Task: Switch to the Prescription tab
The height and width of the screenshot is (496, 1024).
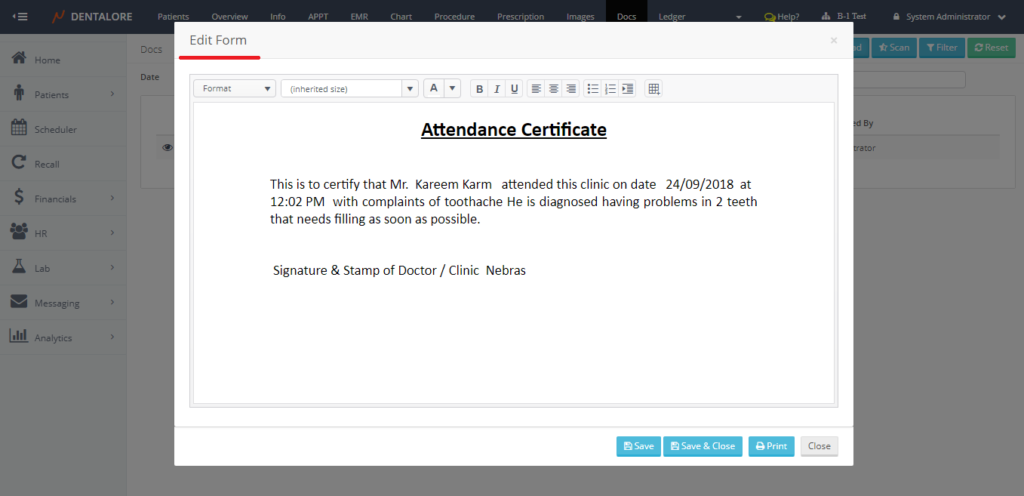Action: pyautogui.click(x=521, y=17)
